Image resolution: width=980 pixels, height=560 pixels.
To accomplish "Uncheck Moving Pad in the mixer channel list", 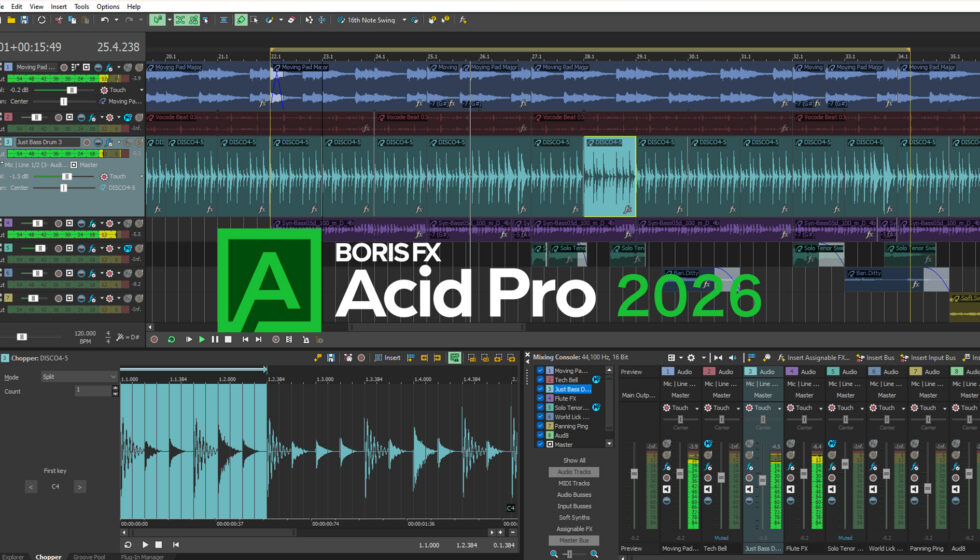I will click(541, 371).
